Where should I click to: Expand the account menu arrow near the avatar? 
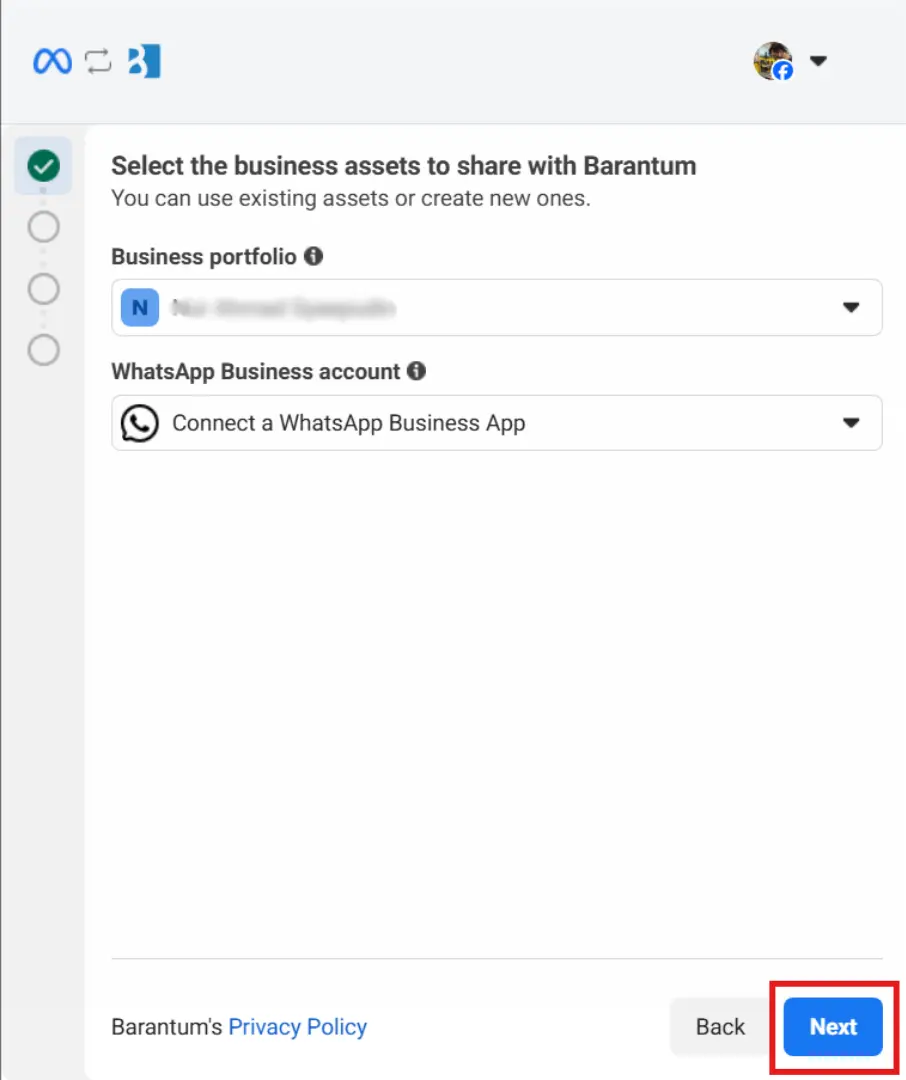click(x=818, y=61)
